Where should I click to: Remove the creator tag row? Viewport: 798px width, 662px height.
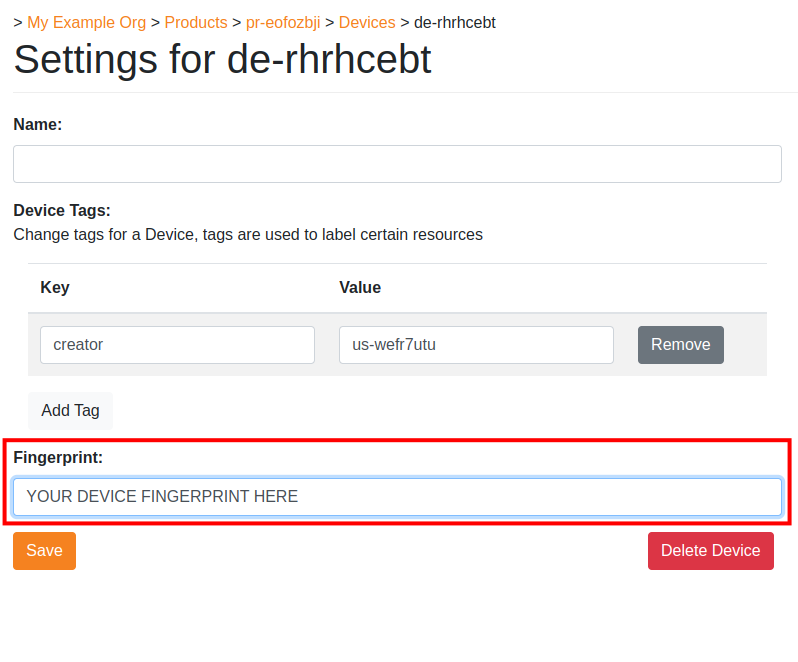[x=680, y=345]
